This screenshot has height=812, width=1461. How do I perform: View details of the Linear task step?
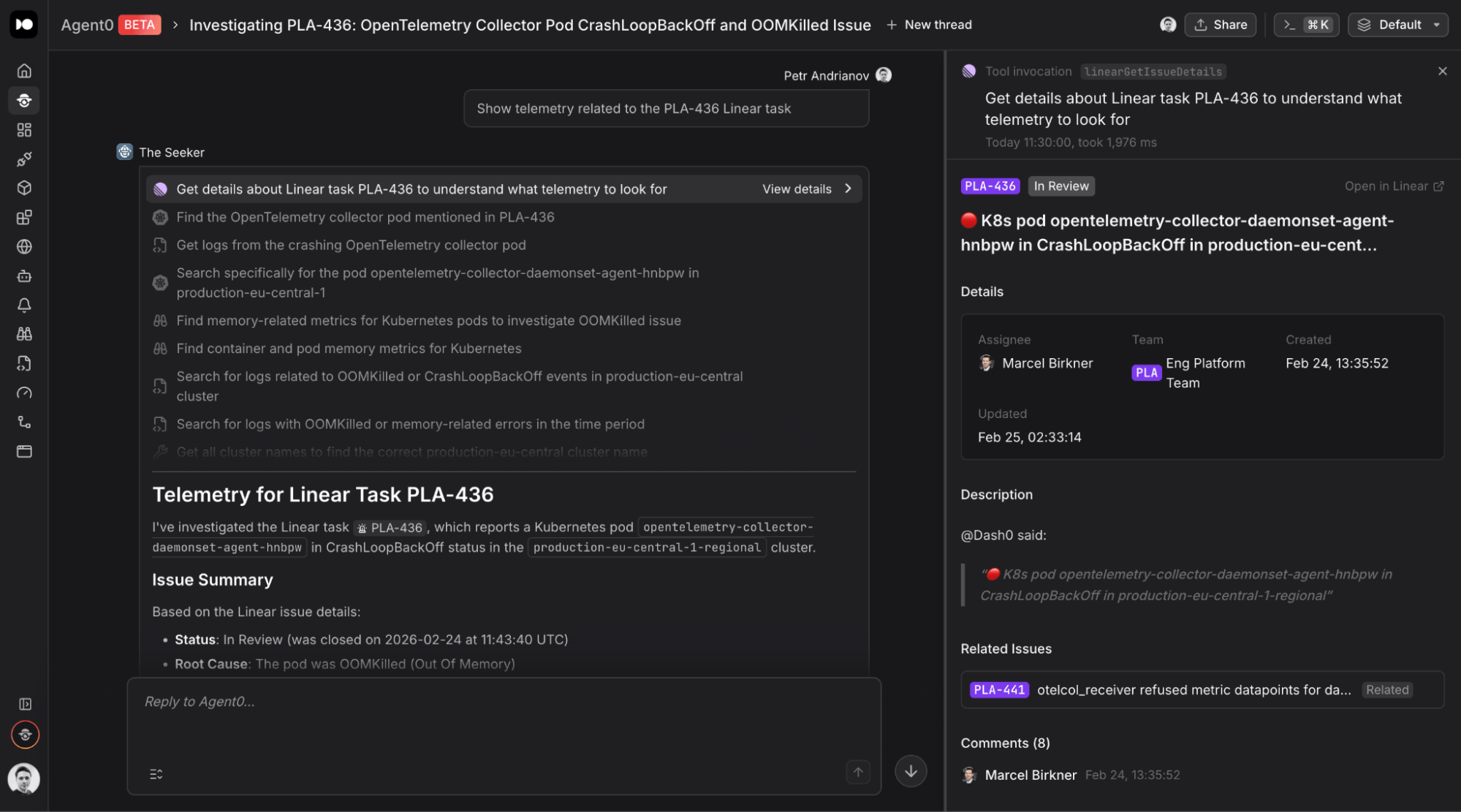pyautogui.click(x=797, y=189)
